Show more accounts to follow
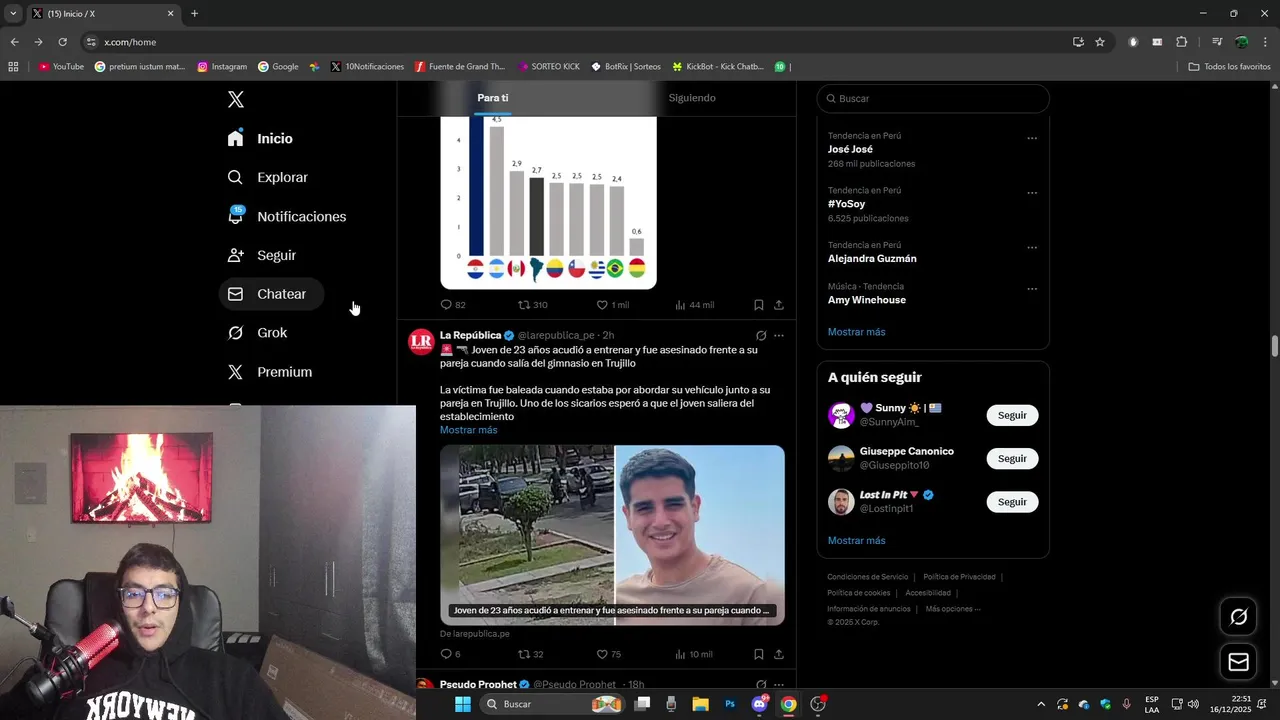Screen dimensions: 1280x720 856,541
